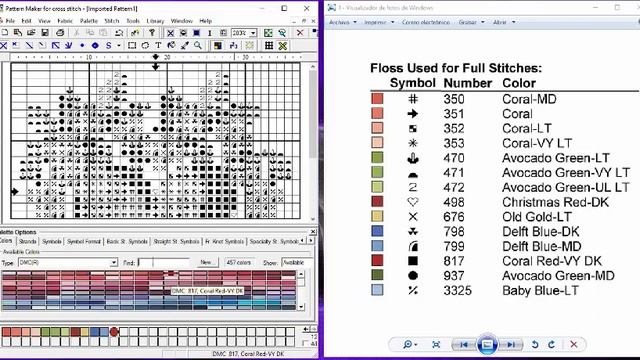Click the pattern canvas vertical scrollbar
Viewport: 640px width, 360px height.
(x=313, y=143)
